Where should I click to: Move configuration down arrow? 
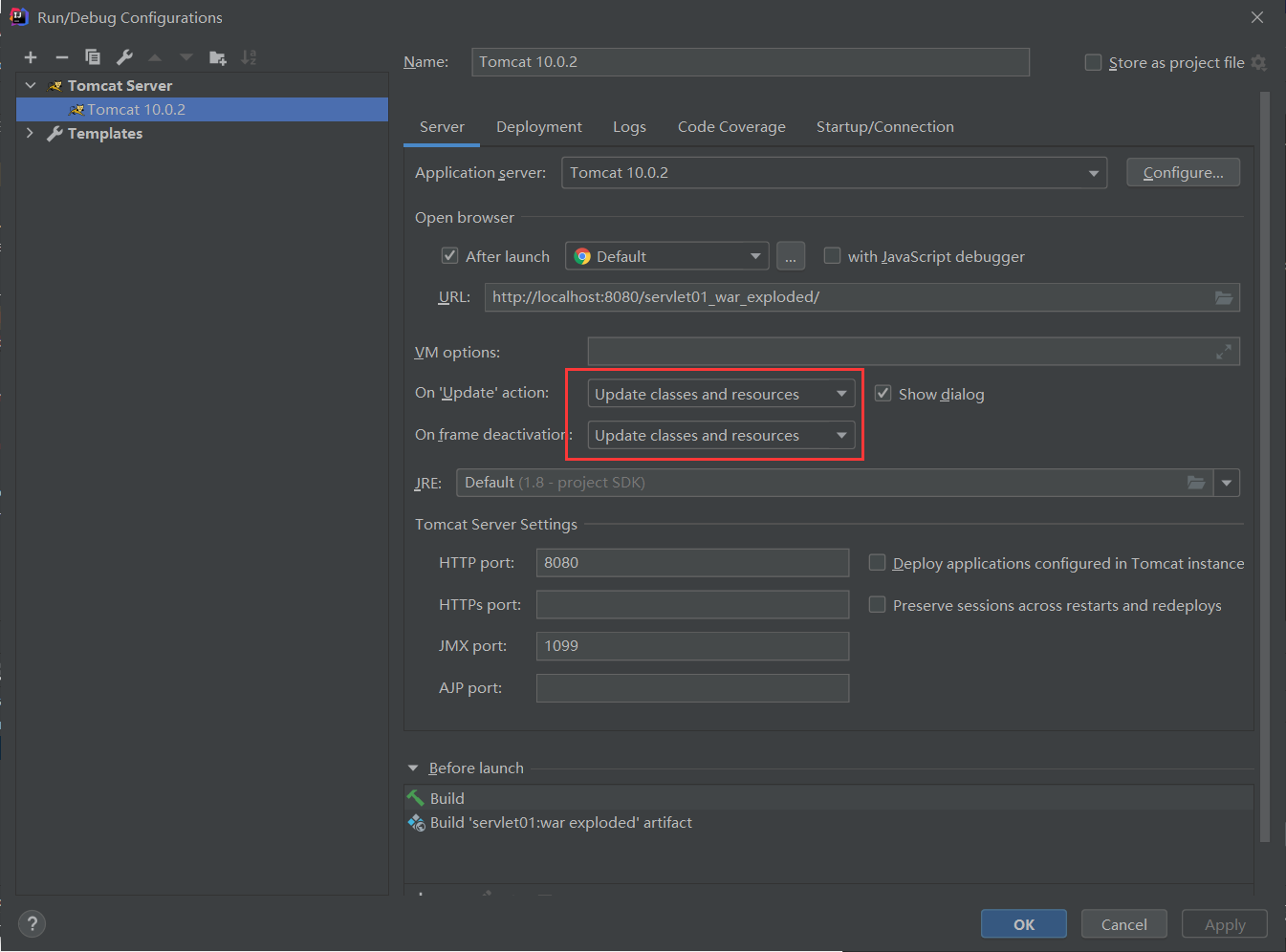click(x=186, y=57)
